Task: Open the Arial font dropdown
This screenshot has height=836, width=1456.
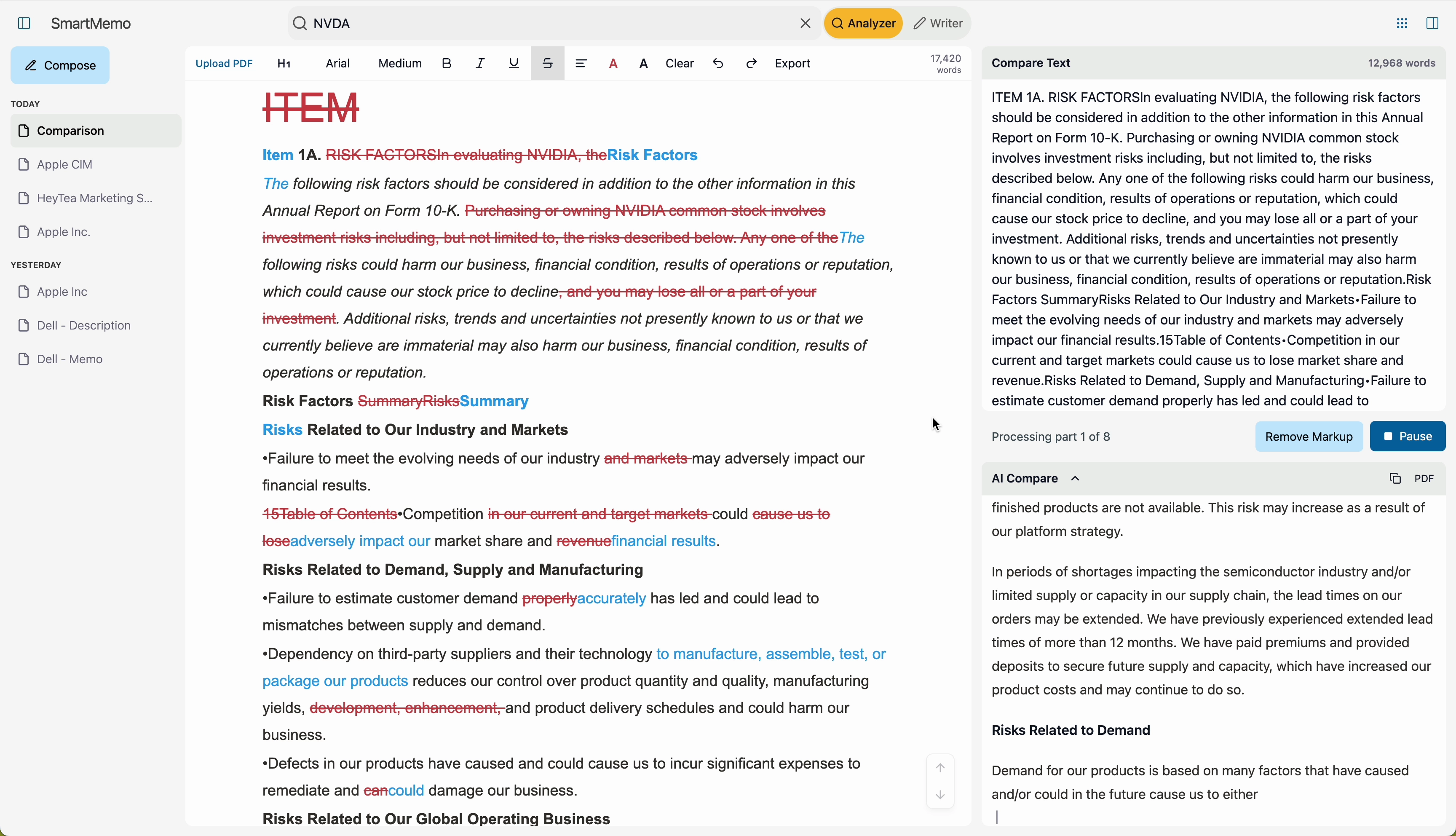Action: pos(337,64)
